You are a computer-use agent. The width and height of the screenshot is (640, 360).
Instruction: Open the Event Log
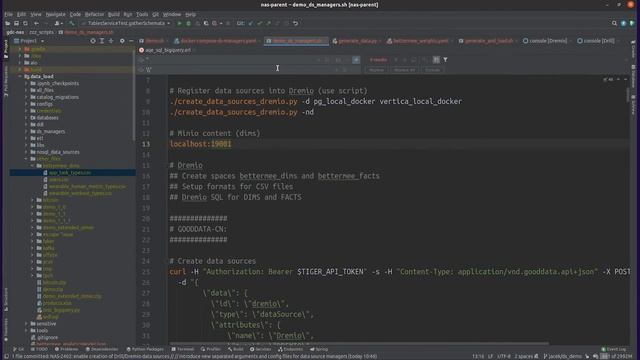(613, 349)
